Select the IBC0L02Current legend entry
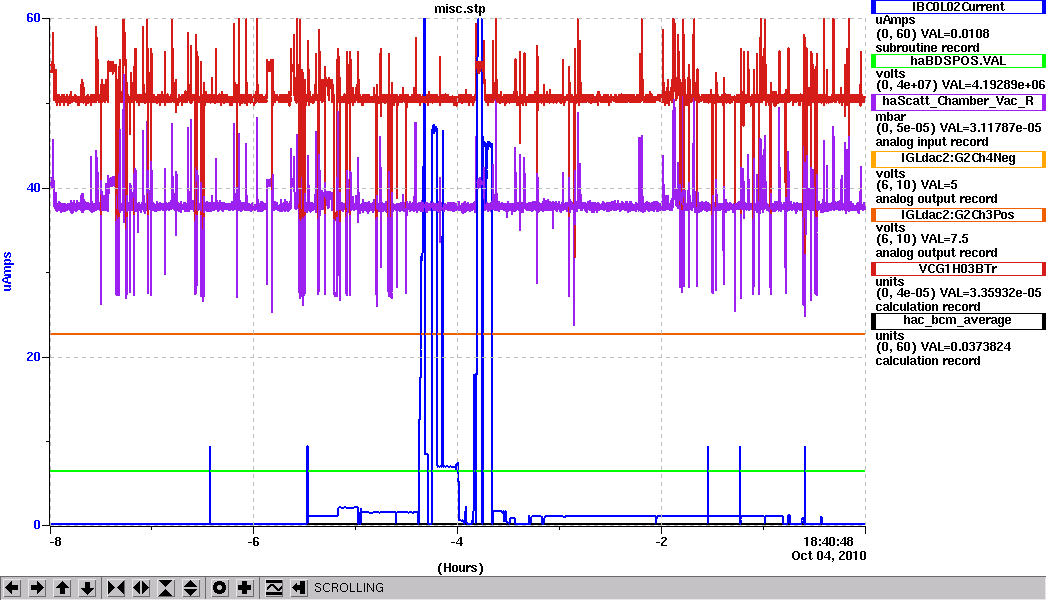Screen dimensions: 1046x600 coord(958,7)
